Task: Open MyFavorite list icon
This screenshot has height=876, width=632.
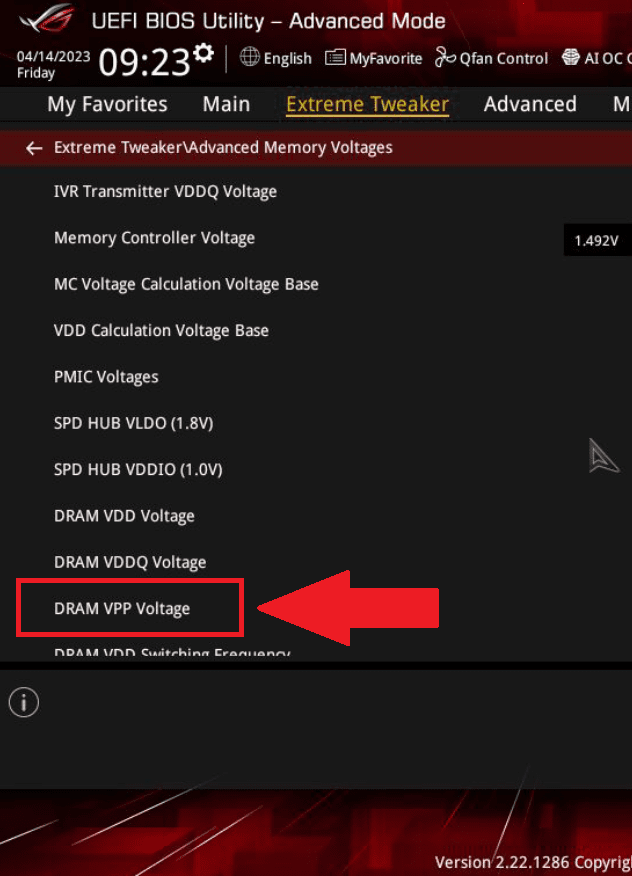Action: click(336, 58)
